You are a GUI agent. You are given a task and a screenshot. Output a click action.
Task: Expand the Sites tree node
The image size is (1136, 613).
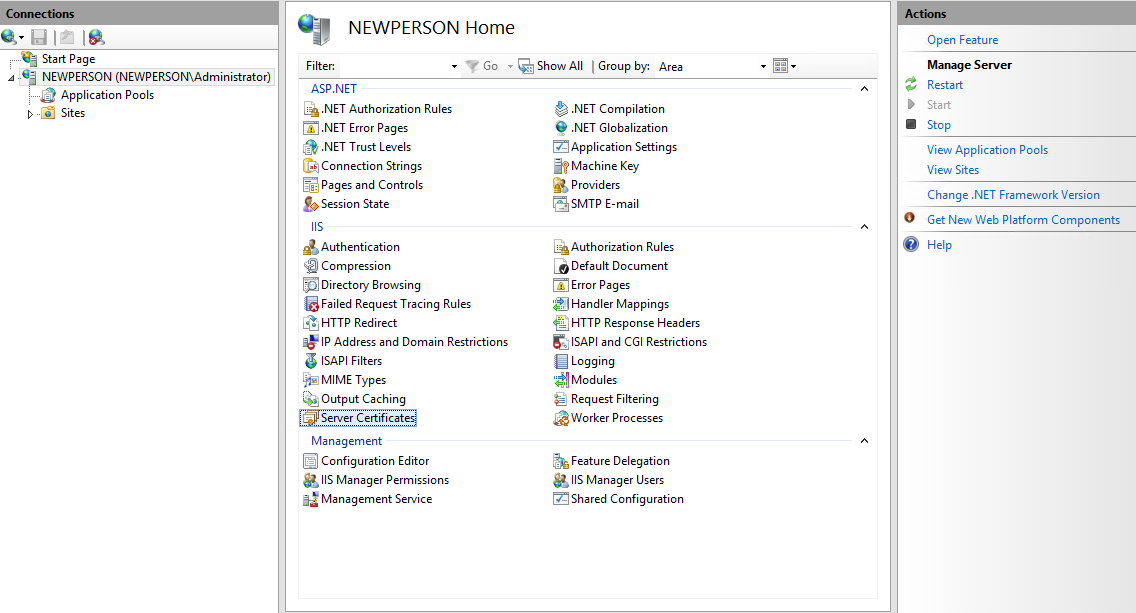point(30,112)
